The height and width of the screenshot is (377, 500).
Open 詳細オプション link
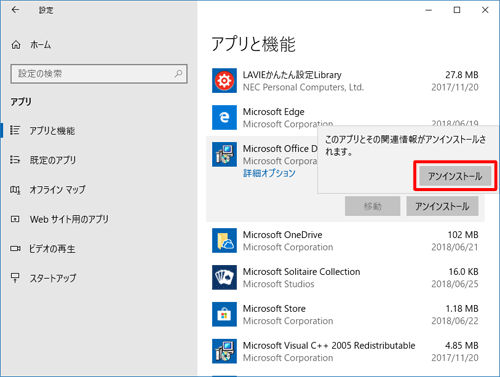pos(269,173)
